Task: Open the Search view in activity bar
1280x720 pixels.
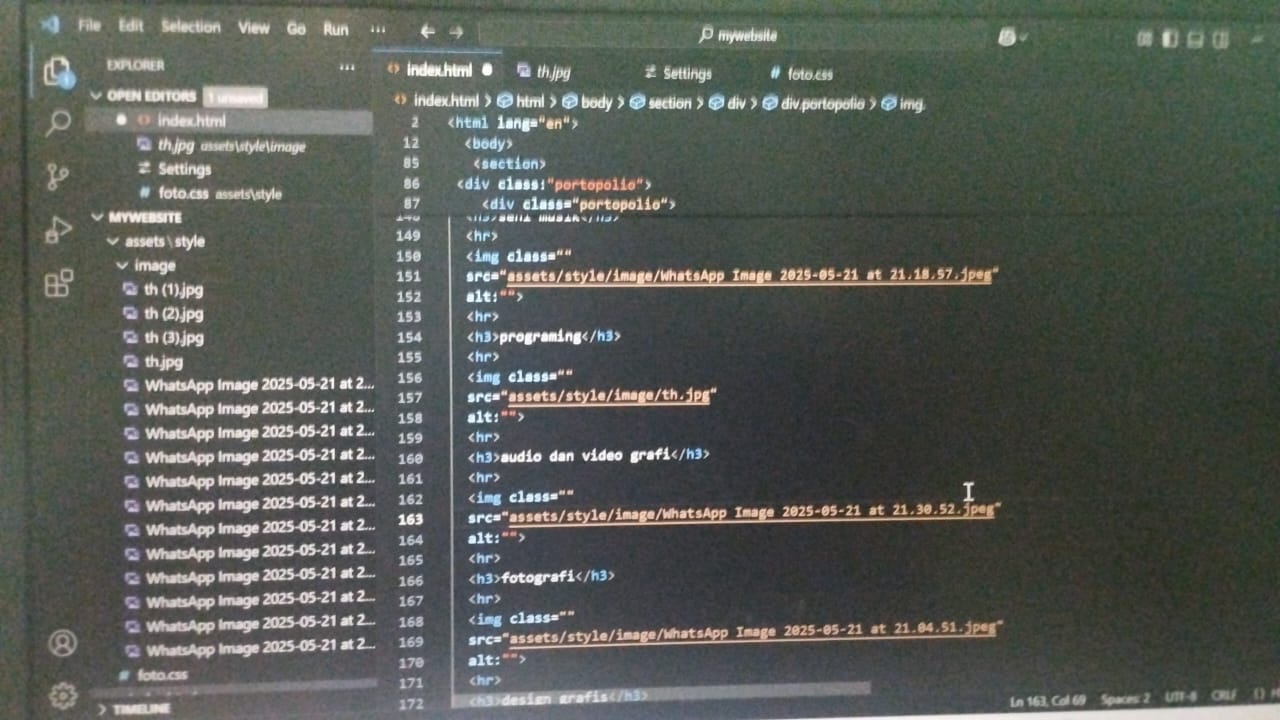Action: (57, 124)
